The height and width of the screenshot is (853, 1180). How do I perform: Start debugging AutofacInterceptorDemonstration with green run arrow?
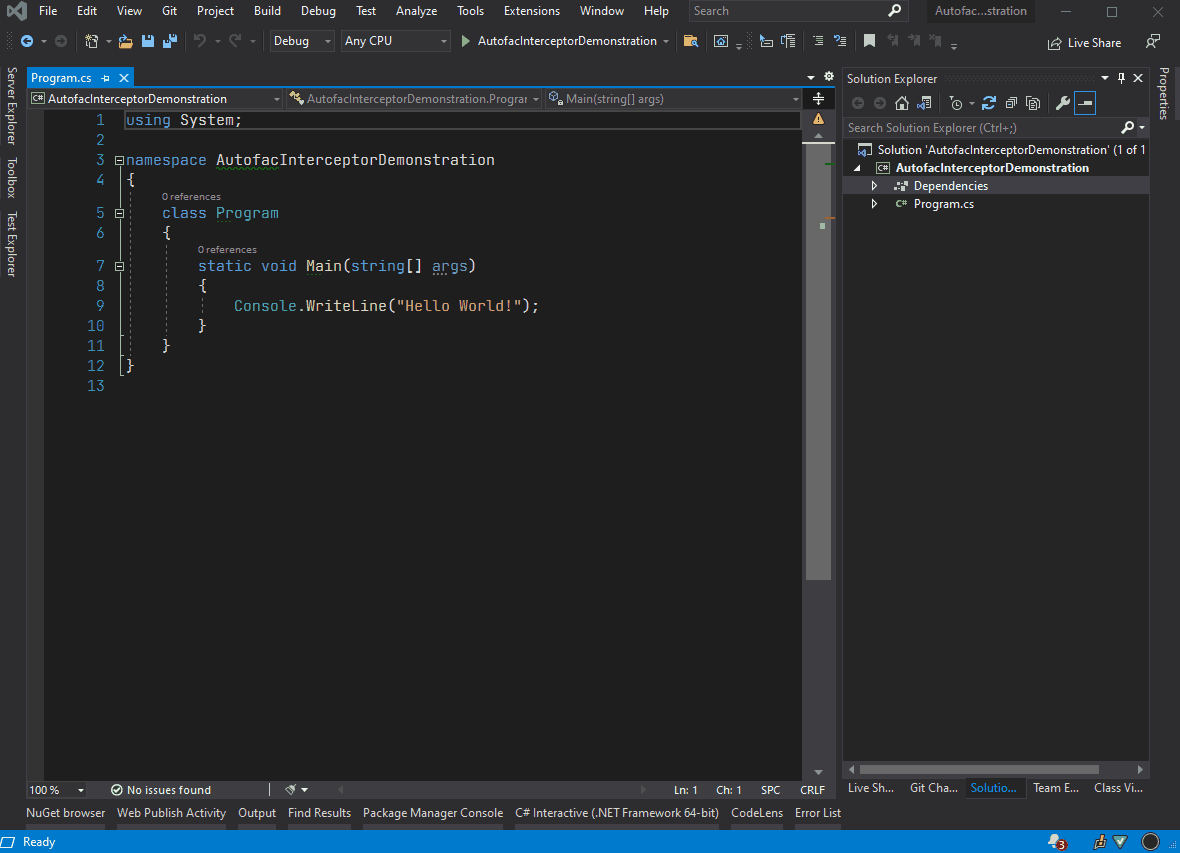click(464, 42)
